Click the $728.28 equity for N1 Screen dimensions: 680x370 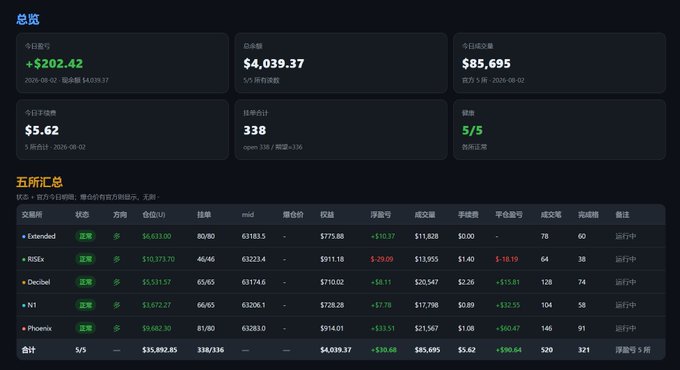[x=332, y=305]
